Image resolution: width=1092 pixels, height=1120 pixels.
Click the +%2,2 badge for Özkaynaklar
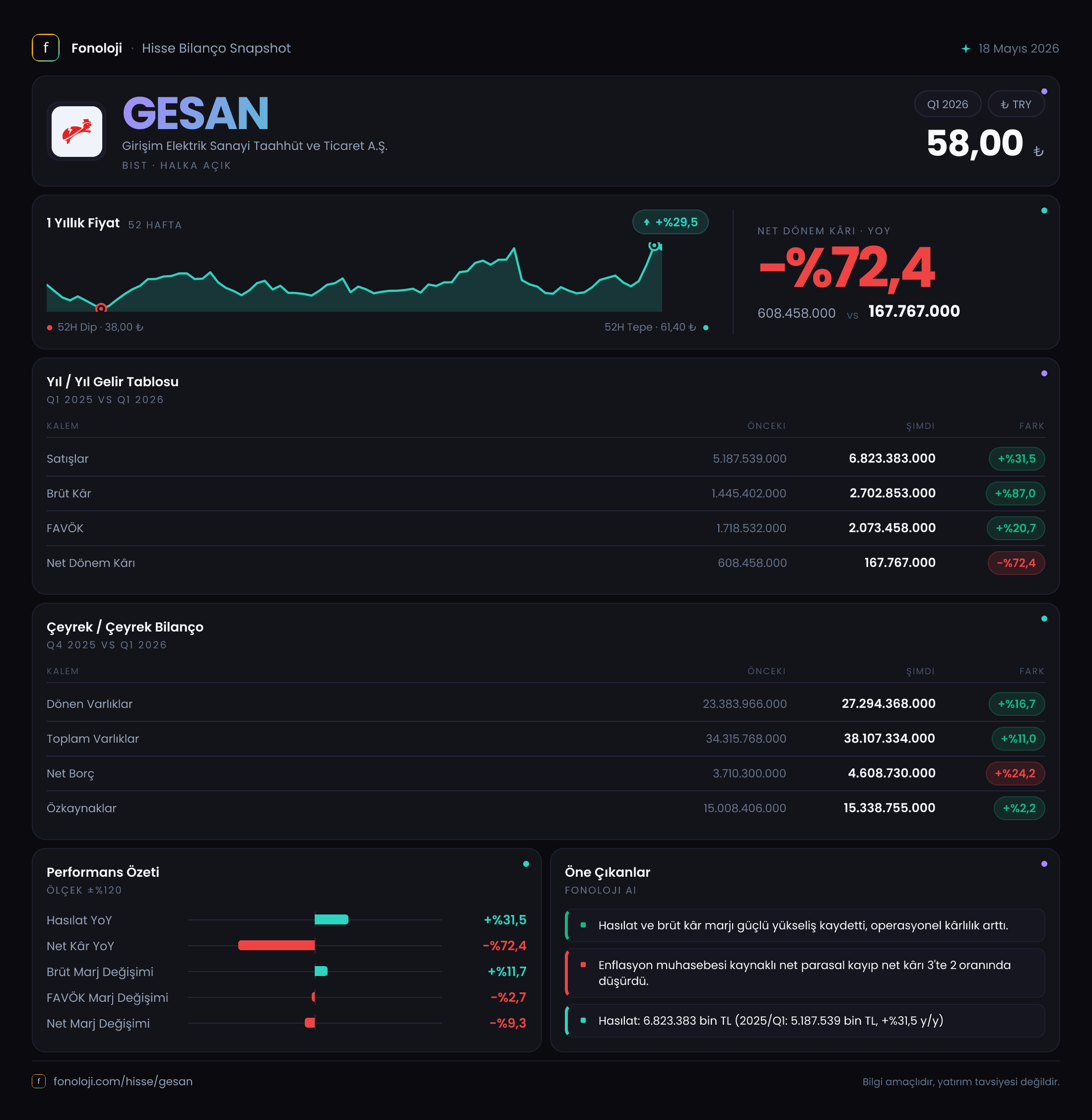point(1019,808)
